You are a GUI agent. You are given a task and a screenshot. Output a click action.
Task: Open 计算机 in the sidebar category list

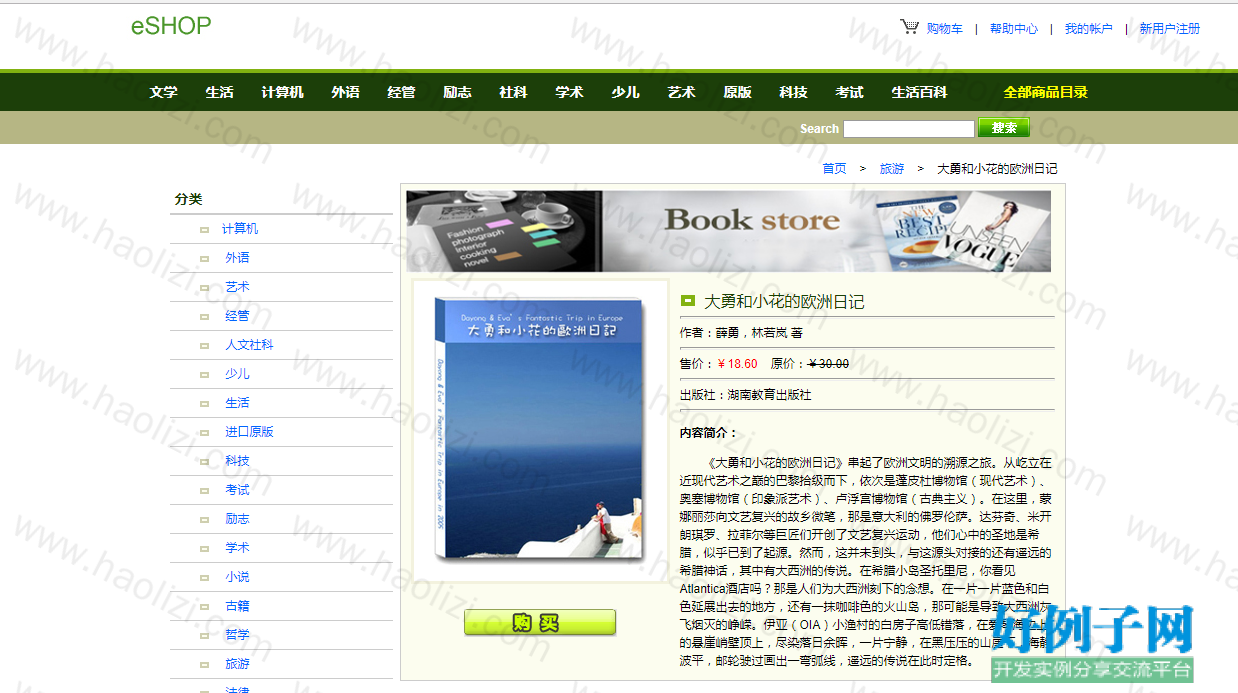[240, 229]
